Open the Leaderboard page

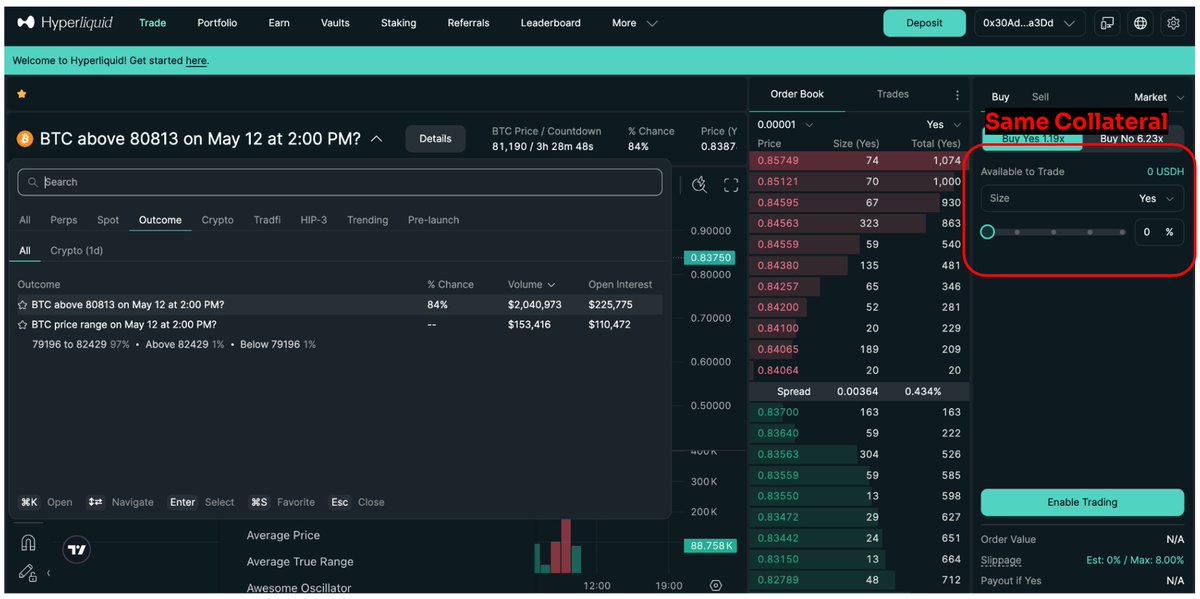[x=550, y=23]
